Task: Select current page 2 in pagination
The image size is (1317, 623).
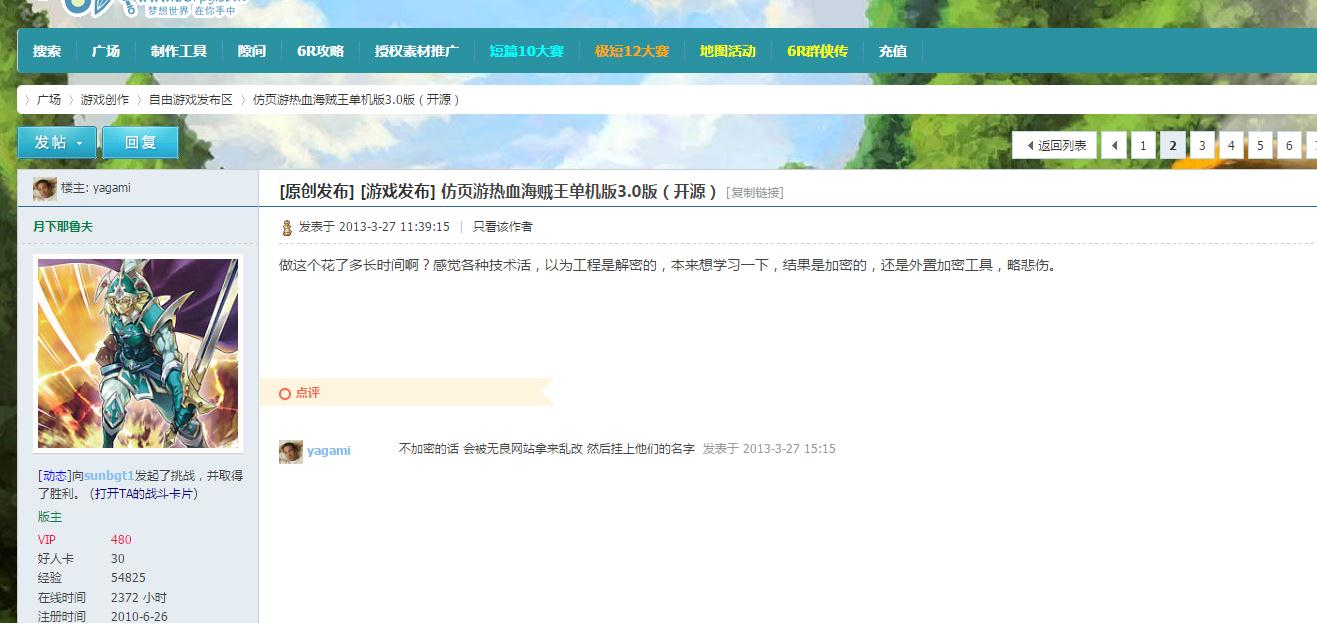Action: pos(1172,146)
